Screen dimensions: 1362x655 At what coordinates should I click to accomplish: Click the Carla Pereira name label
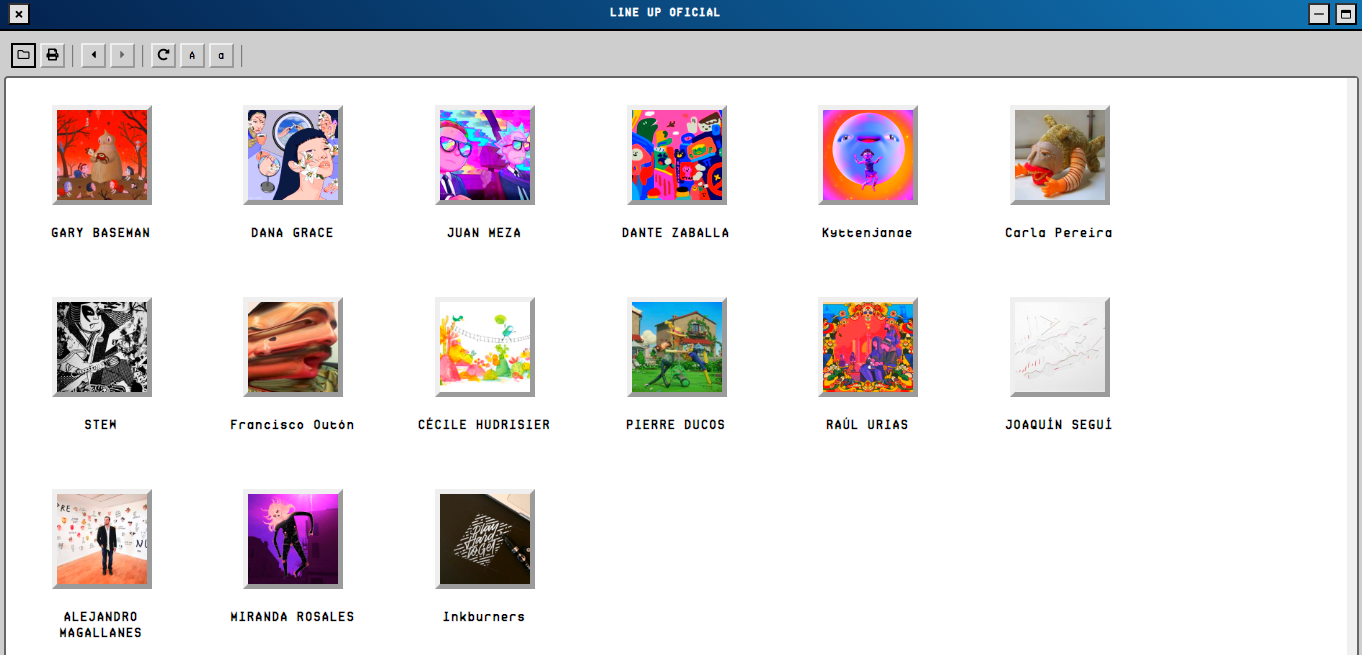tap(1058, 233)
